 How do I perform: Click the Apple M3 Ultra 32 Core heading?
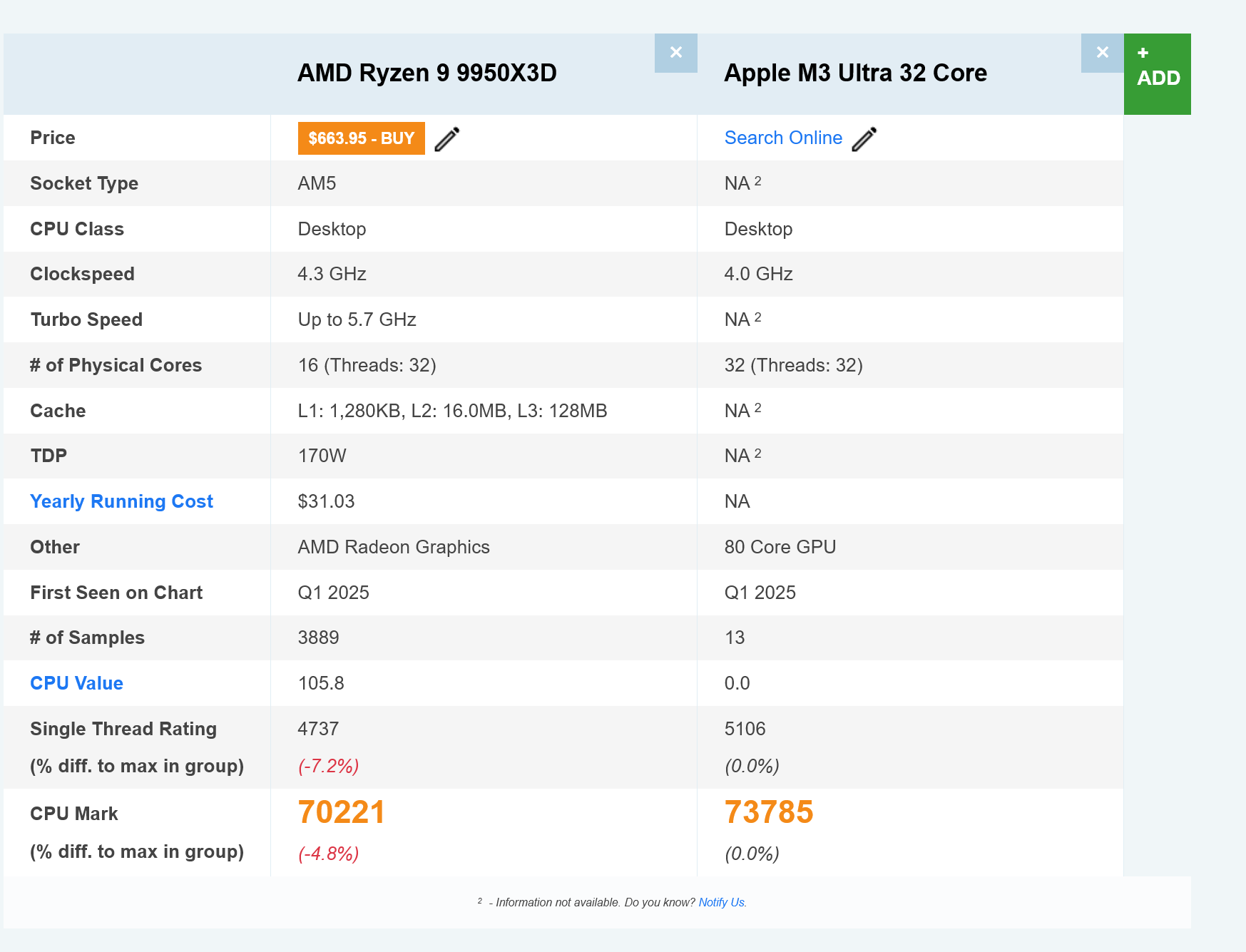pyautogui.click(x=854, y=73)
